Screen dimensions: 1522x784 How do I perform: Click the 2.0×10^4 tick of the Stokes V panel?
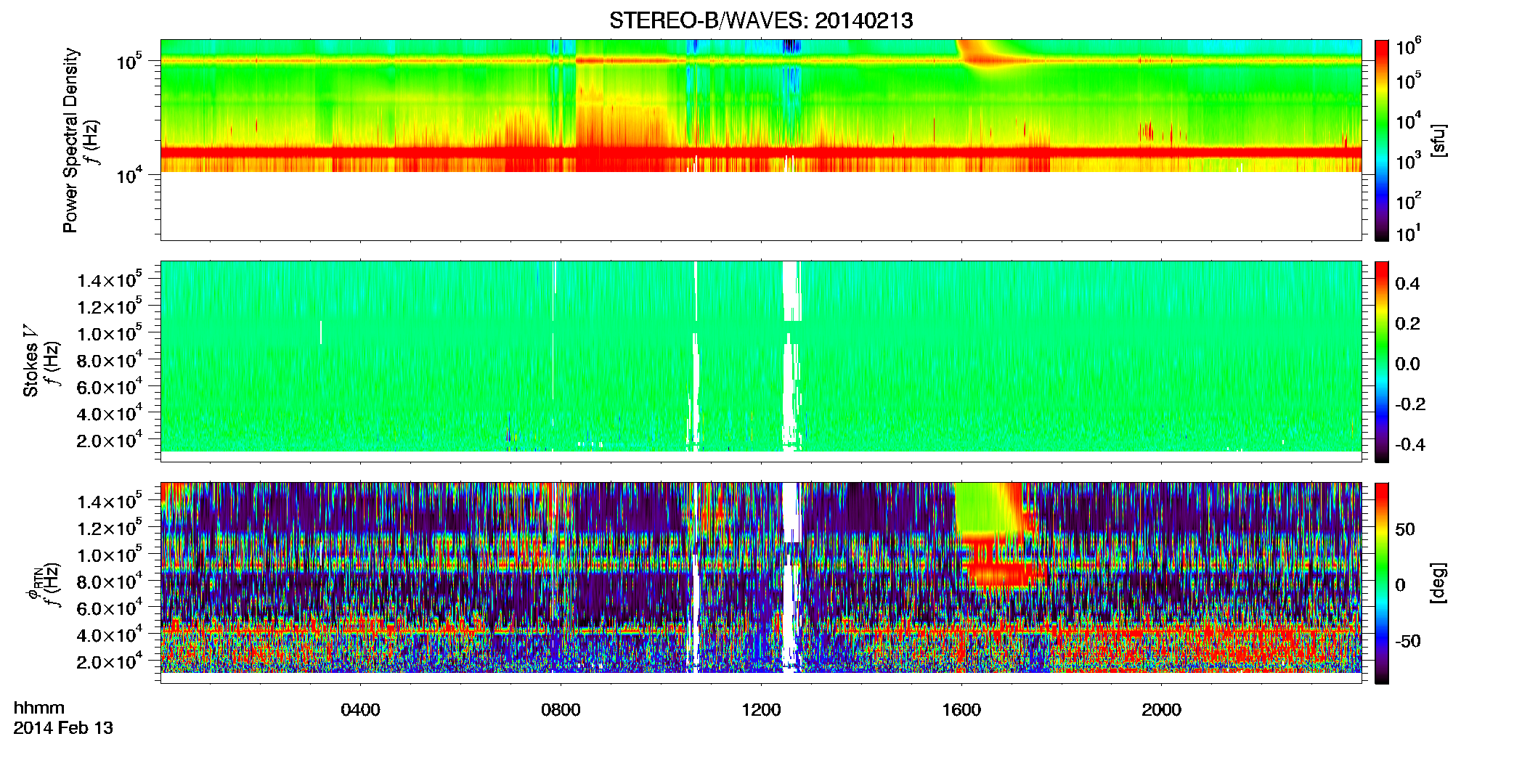click(x=109, y=440)
